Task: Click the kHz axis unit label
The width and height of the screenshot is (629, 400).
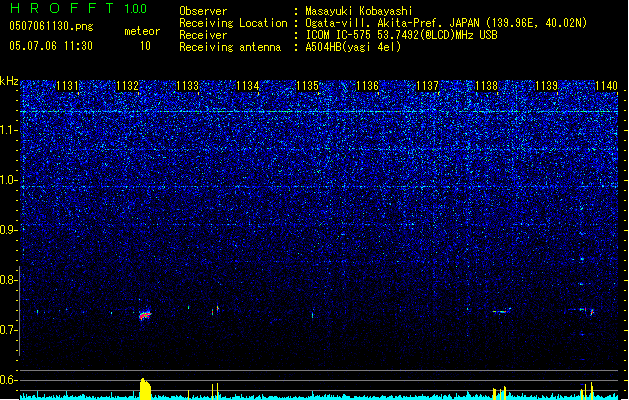Action: 9,81
